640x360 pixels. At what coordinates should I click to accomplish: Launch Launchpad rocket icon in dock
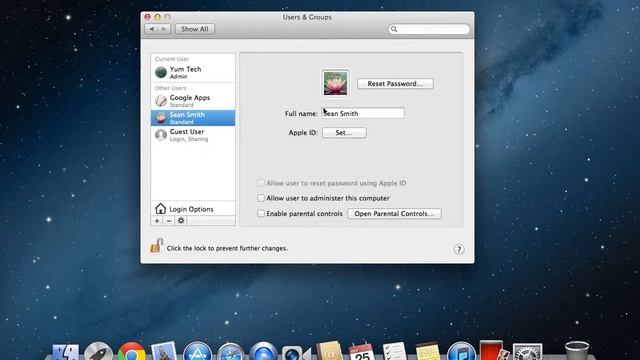(x=98, y=351)
